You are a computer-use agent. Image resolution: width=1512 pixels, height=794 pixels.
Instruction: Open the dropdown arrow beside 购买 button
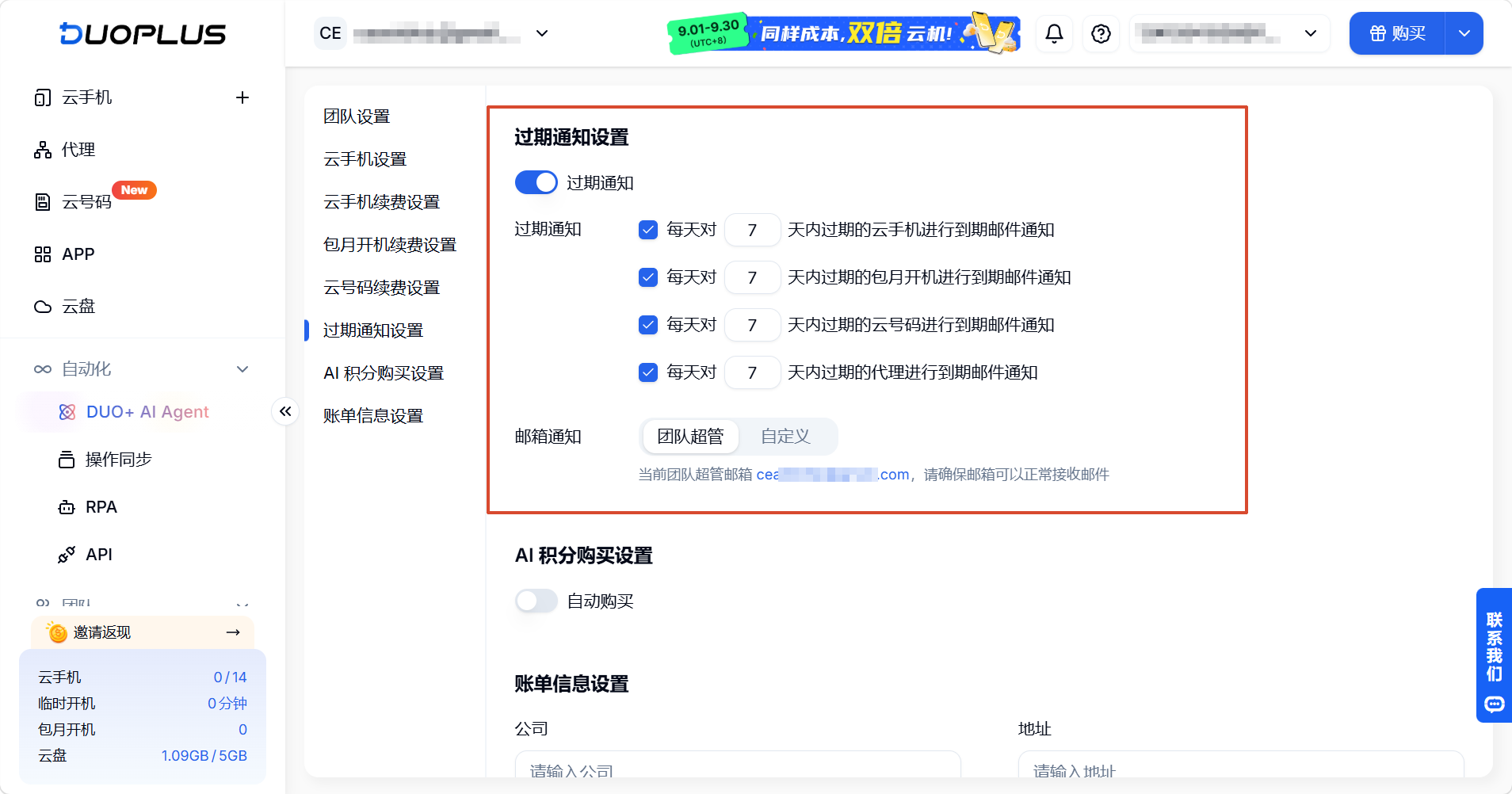click(1464, 33)
